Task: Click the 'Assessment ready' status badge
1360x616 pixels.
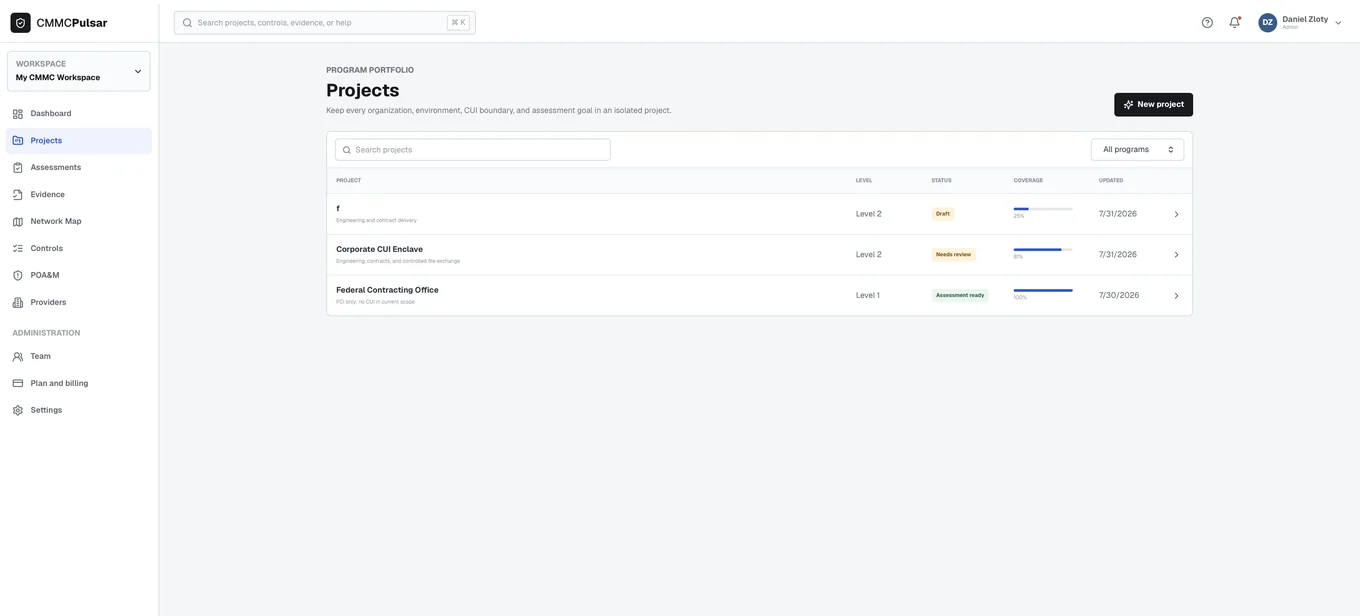Action: coord(960,296)
